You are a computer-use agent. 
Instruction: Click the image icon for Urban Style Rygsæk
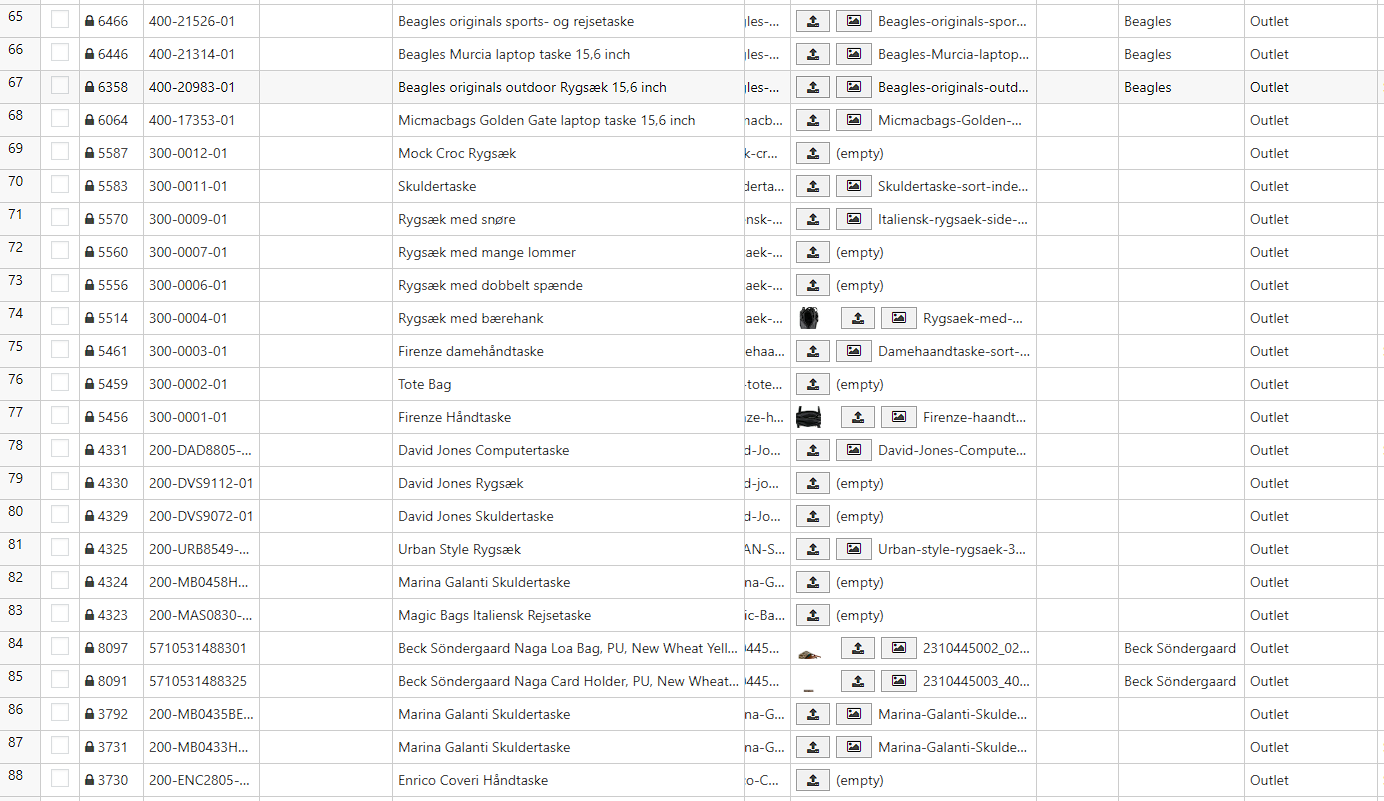click(853, 549)
